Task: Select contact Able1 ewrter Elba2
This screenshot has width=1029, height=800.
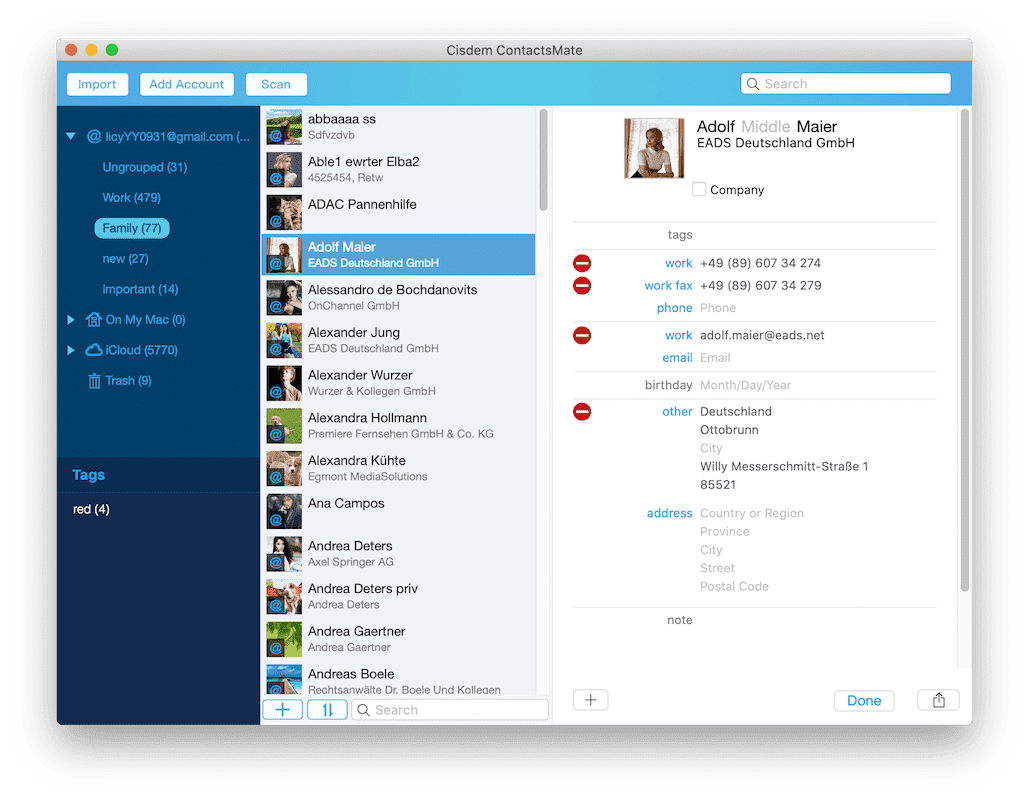Action: [399, 169]
